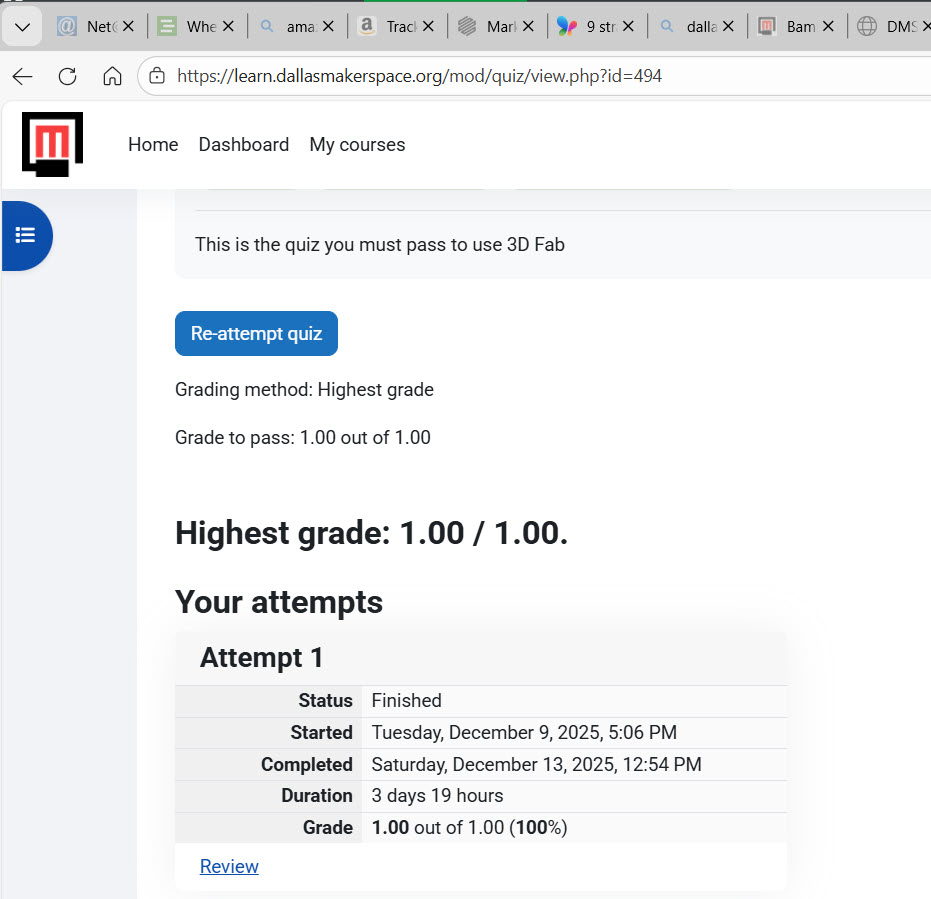Image resolution: width=931 pixels, height=899 pixels.
Task: Open the Home menu item
Action: tap(153, 144)
